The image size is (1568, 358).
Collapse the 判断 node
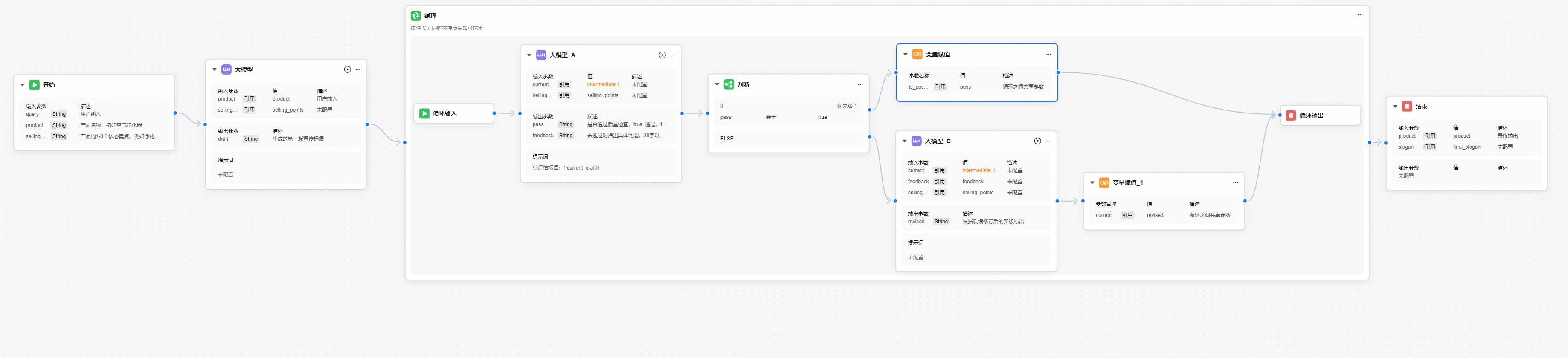point(717,84)
